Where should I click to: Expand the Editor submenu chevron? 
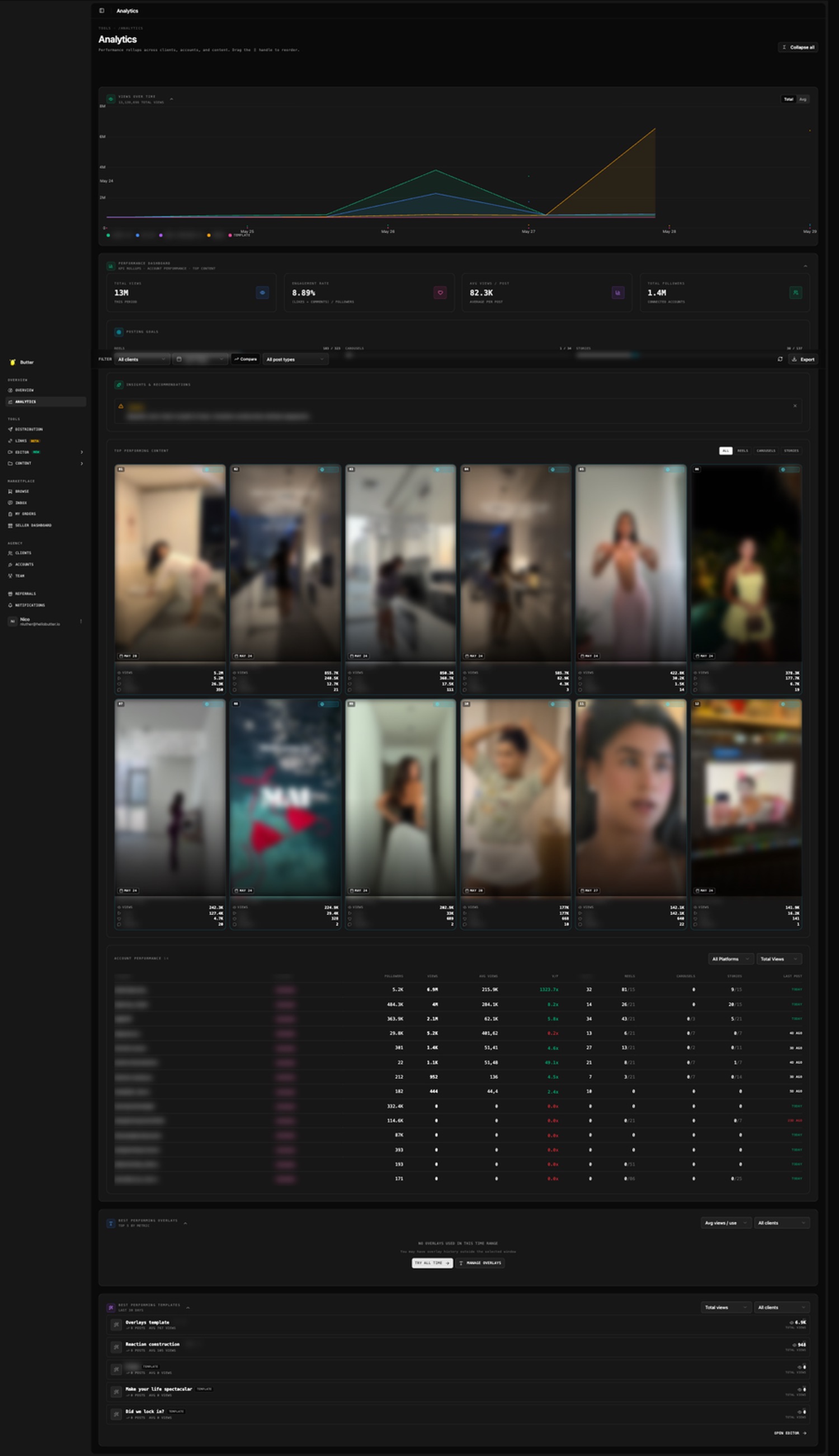pos(81,452)
